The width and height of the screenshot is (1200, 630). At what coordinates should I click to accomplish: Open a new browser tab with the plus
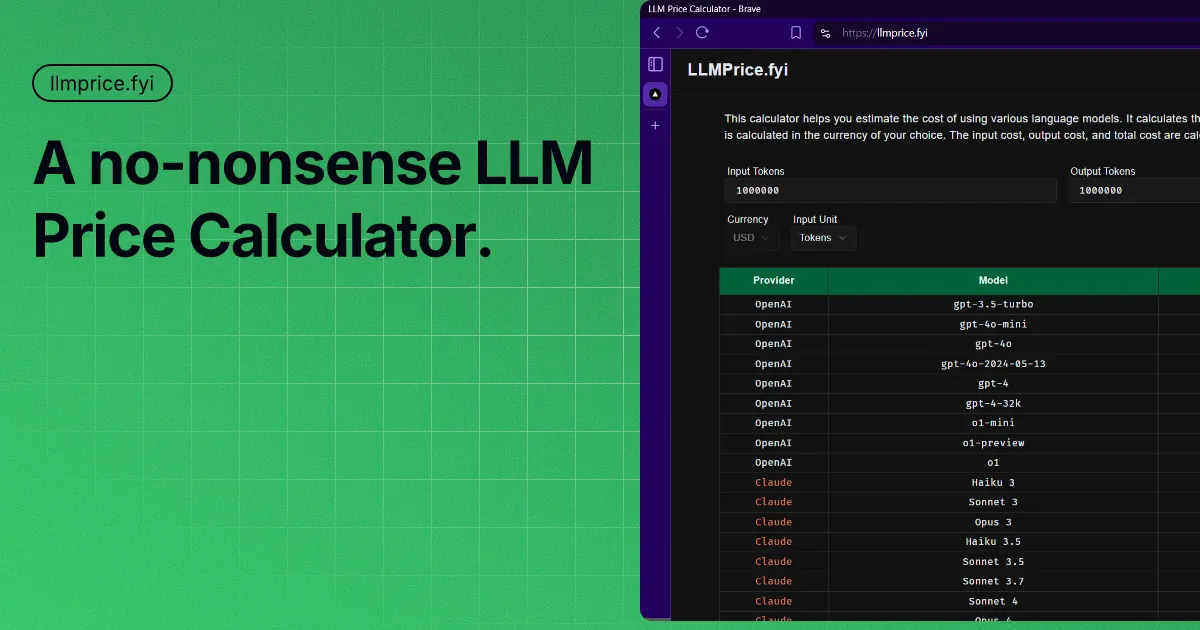tap(655, 125)
